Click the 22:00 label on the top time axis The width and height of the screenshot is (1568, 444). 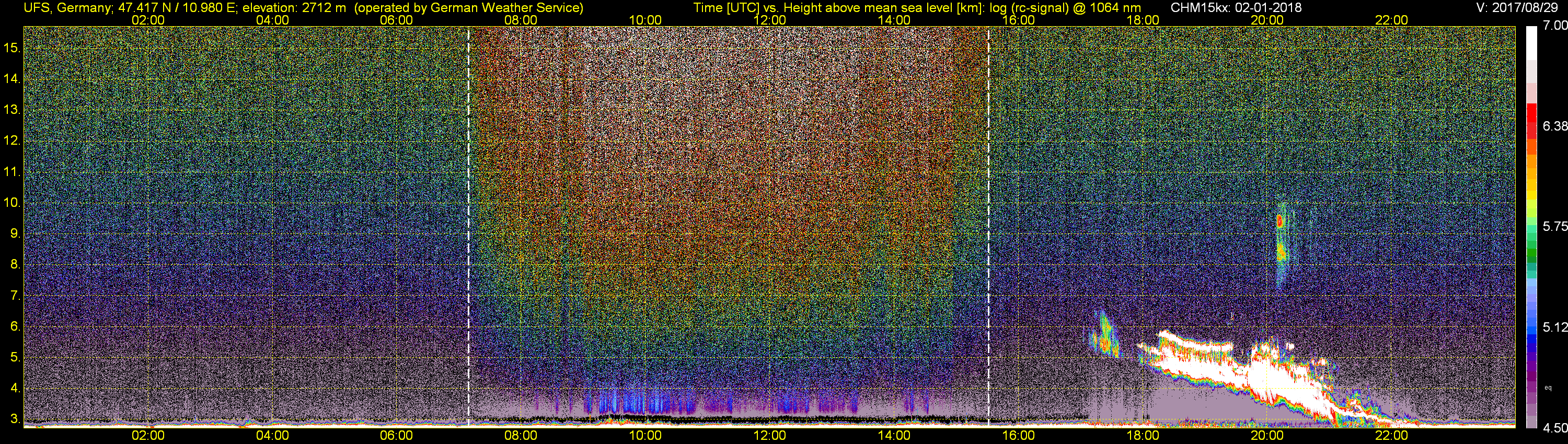[x=1391, y=20]
